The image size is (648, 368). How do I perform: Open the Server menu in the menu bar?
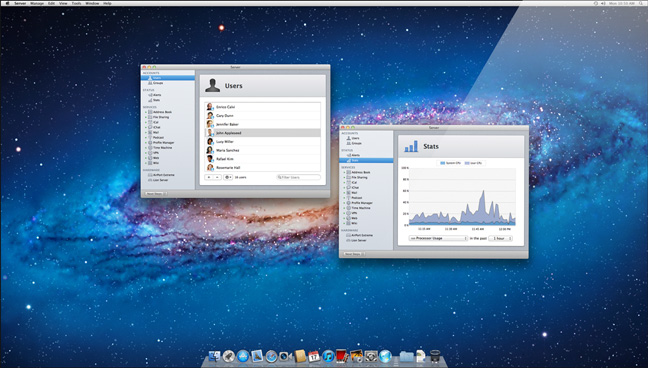coord(20,3)
